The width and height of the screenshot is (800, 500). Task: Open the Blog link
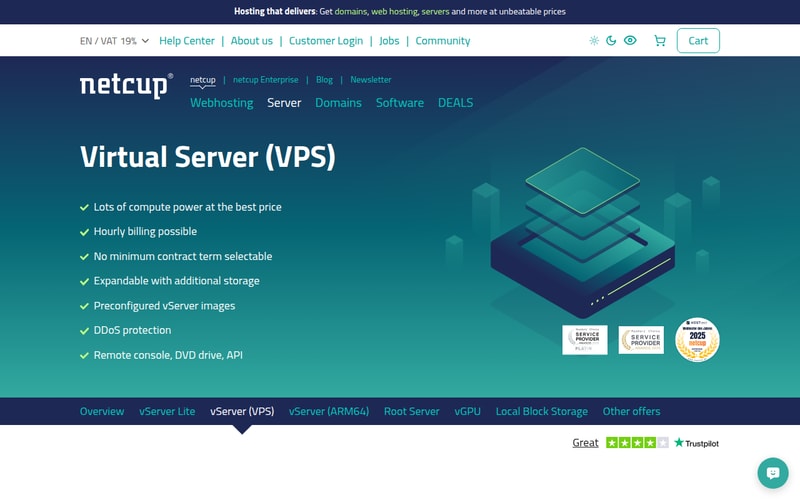[324, 80]
